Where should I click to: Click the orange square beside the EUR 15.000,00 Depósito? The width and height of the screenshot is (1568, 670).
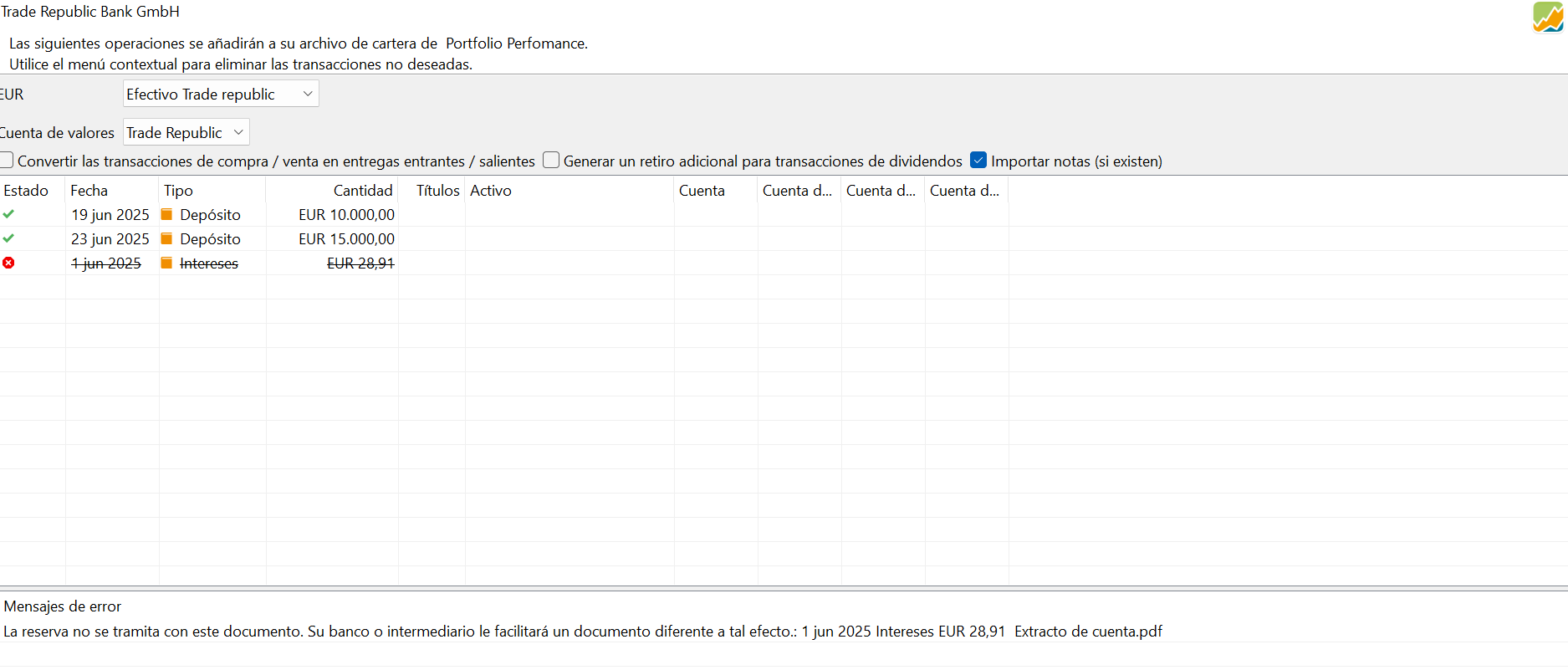point(166,238)
